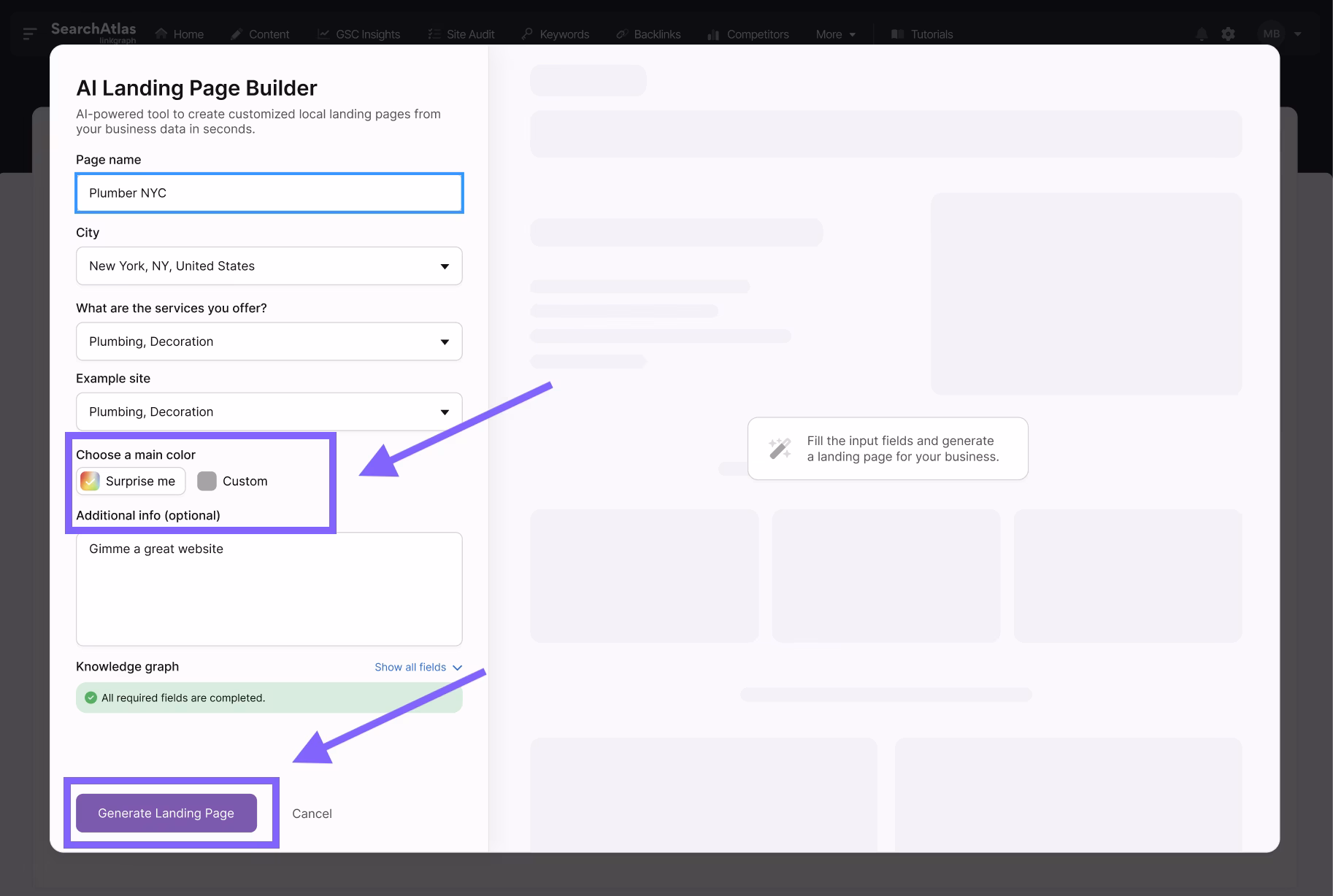Image resolution: width=1333 pixels, height=896 pixels.
Task: Open the Keywords tool
Action: click(555, 34)
